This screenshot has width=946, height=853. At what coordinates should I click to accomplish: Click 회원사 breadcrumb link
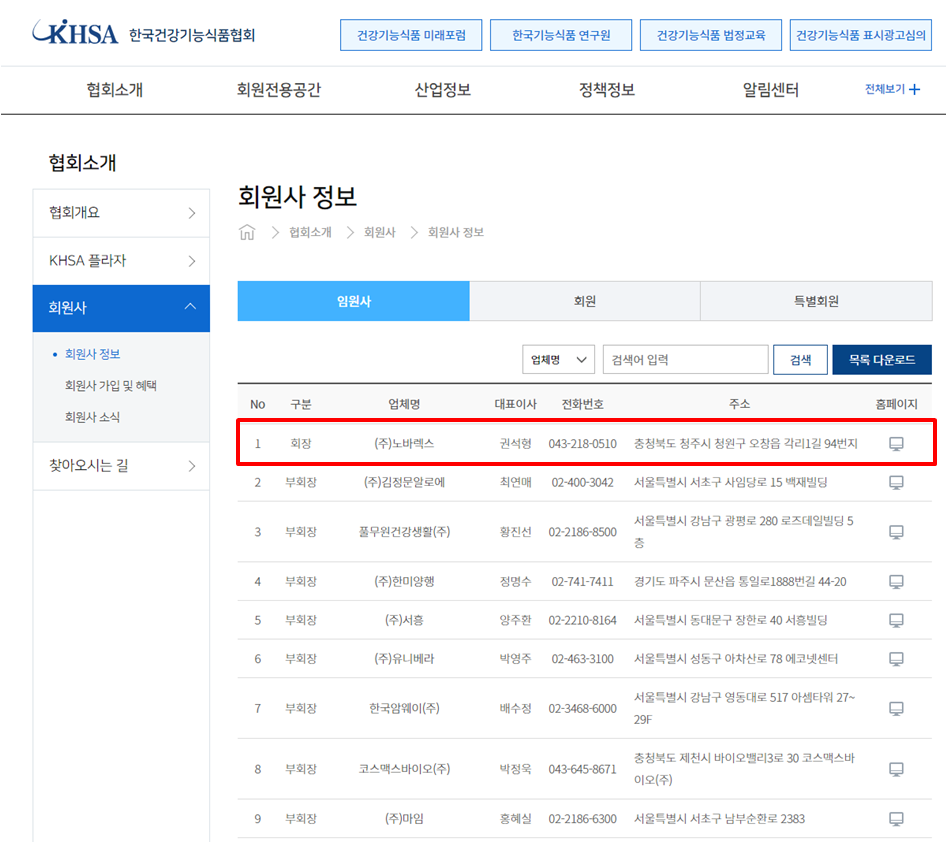(x=379, y=232)
